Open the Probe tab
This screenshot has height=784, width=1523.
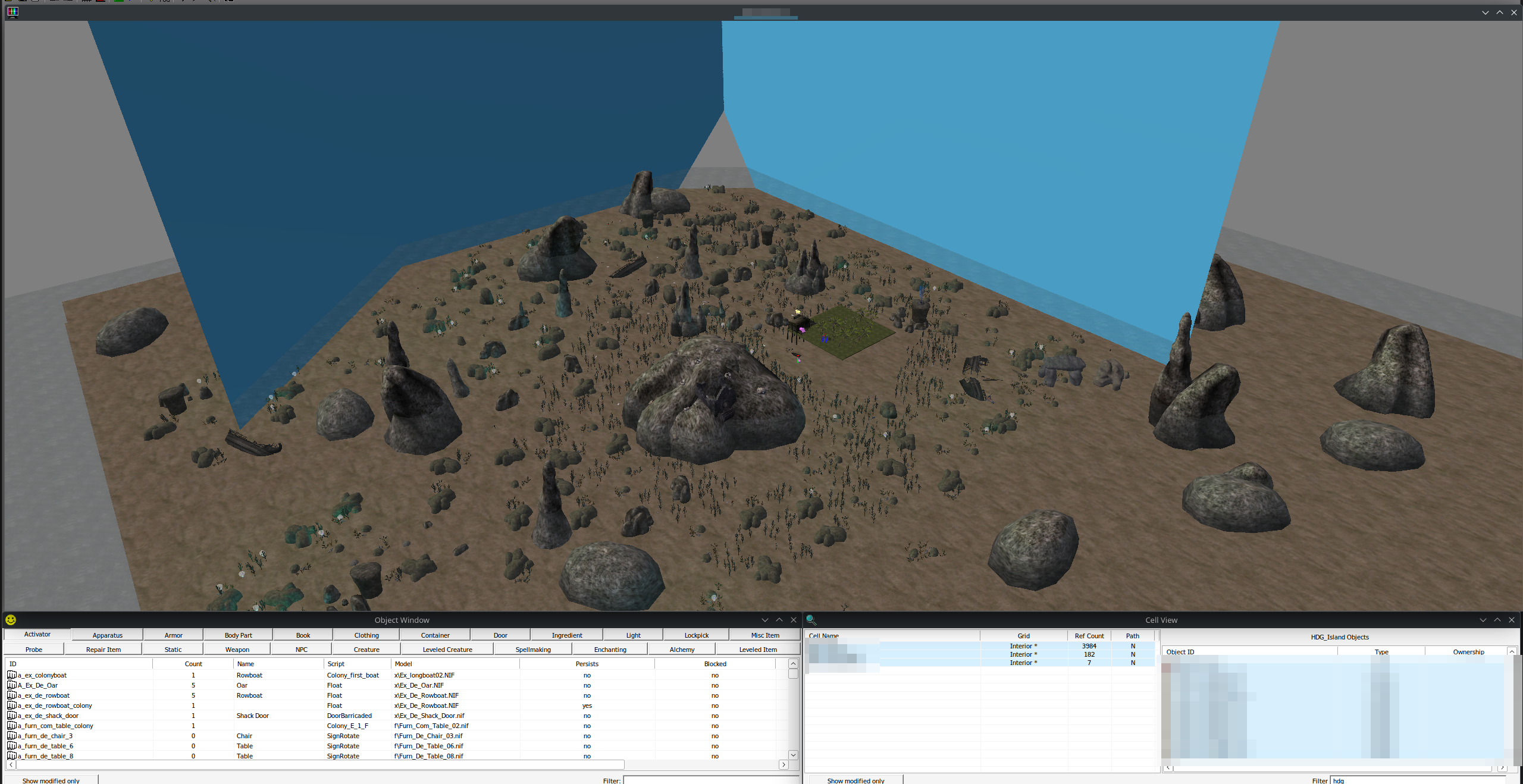pos(33,650)
